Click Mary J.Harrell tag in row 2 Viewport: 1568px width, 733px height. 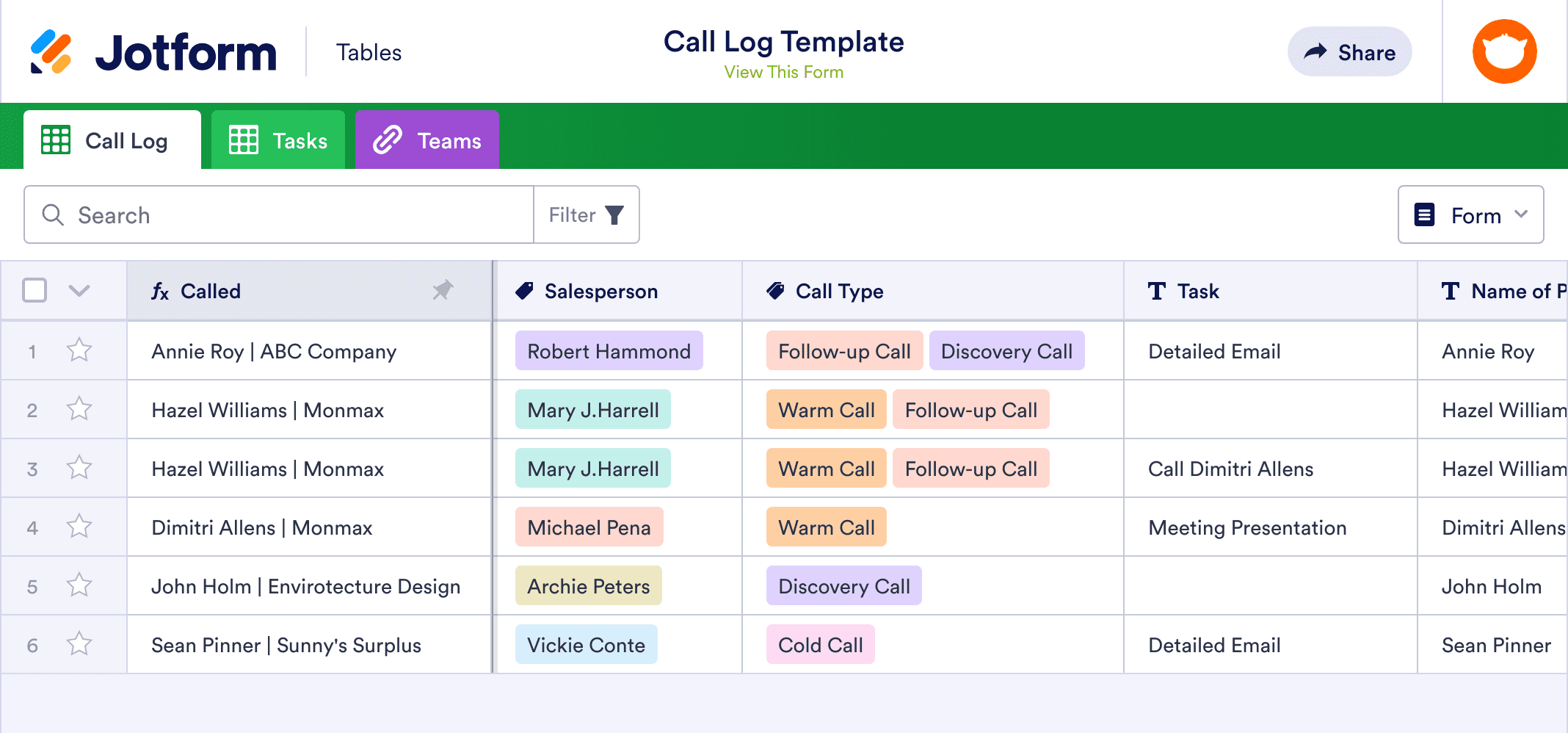tap(592, 409)
